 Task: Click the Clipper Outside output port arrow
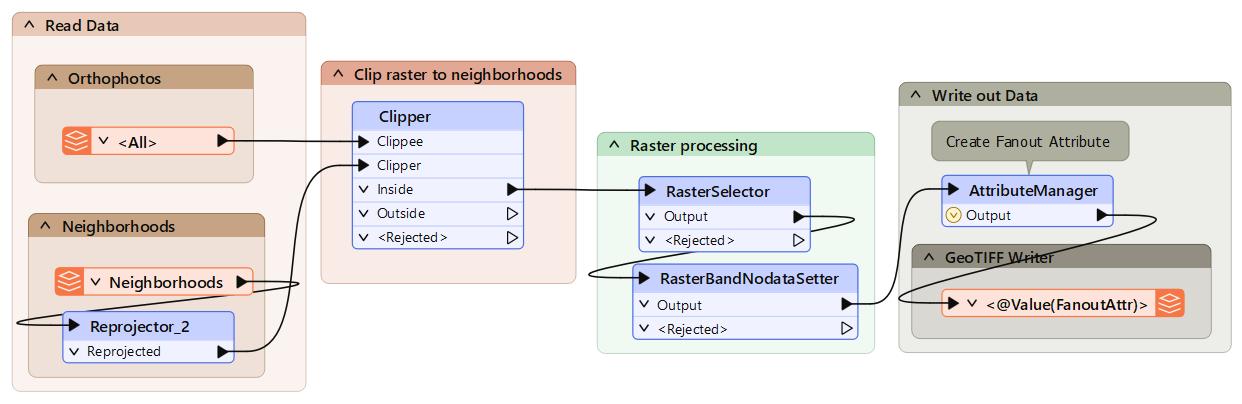coord(512,213)
